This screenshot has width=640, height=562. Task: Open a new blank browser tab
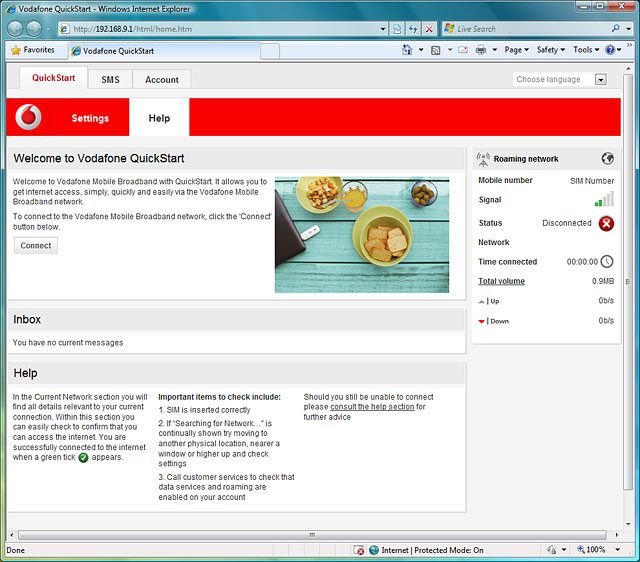(270, 51)
